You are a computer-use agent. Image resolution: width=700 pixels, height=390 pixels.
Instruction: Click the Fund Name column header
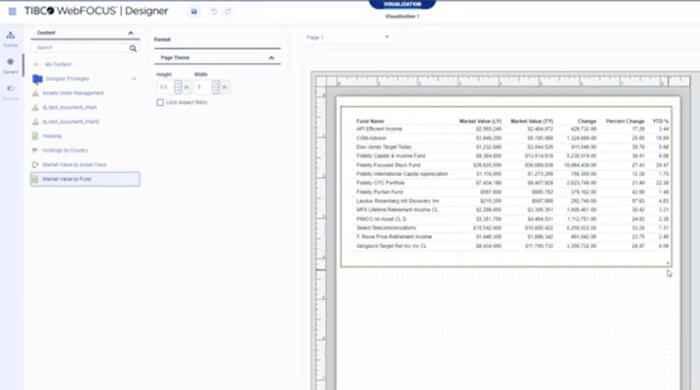[370, 121]
